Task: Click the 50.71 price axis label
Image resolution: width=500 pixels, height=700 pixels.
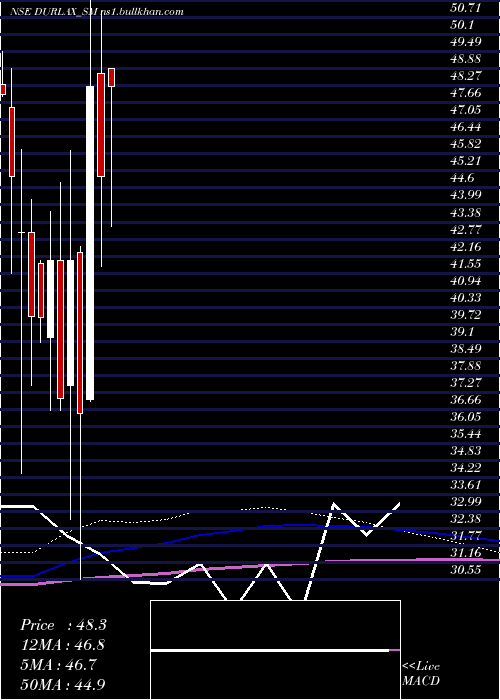Action: (x=466, y=8)
